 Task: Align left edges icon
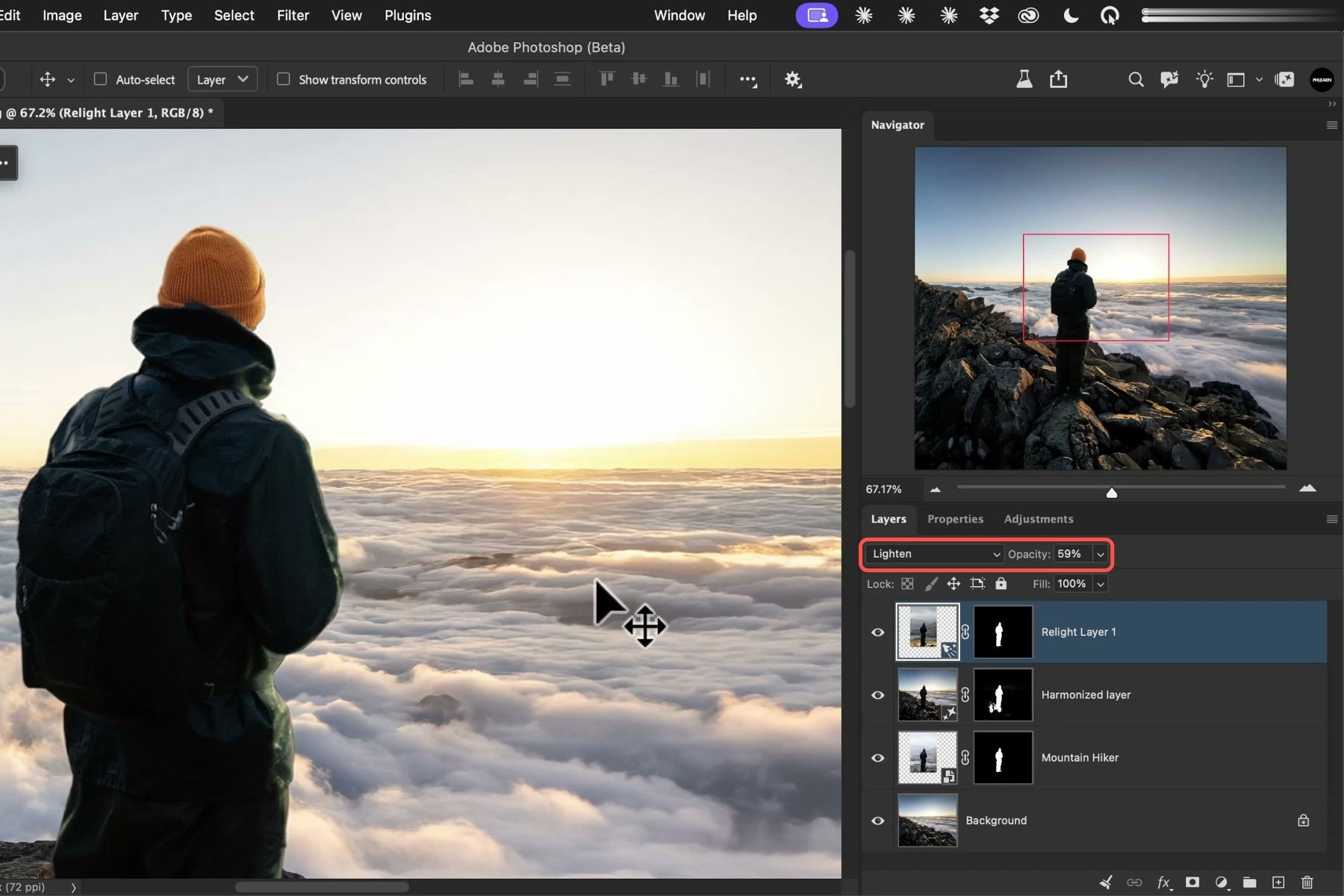tap(466, 79)
